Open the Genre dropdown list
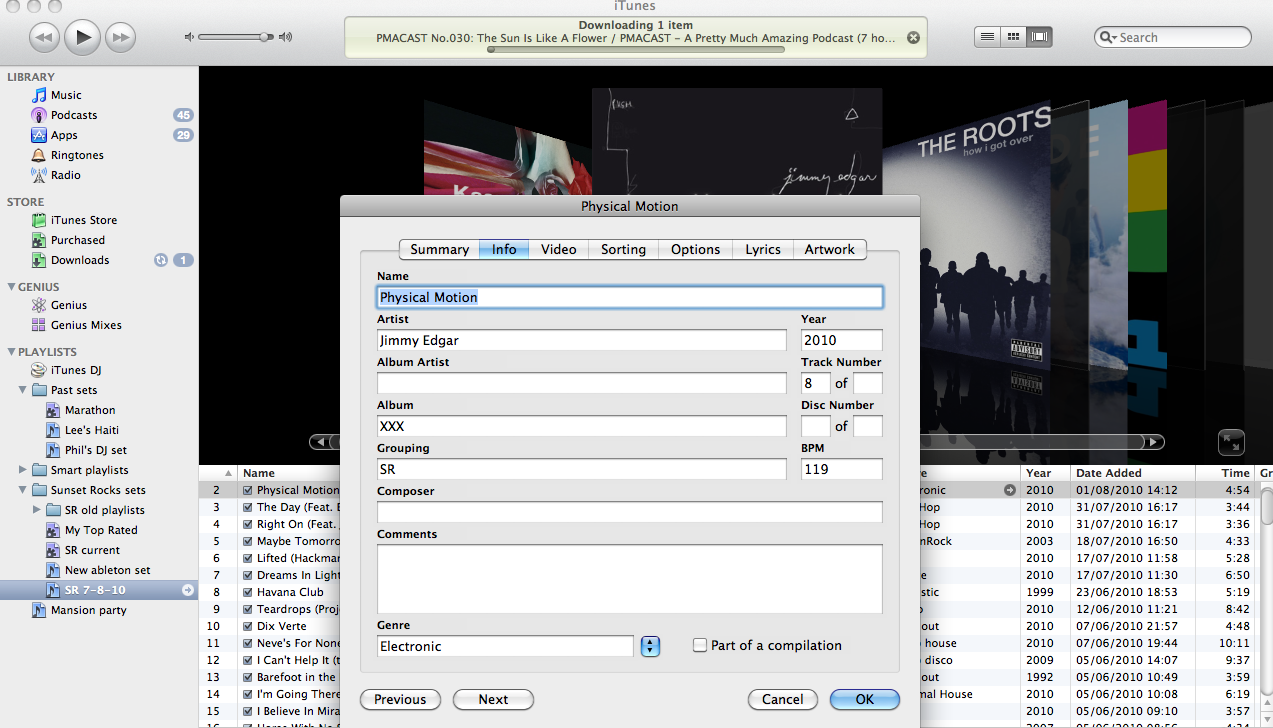The height and width of the screenshot is (728, 1273). (650, 646)
